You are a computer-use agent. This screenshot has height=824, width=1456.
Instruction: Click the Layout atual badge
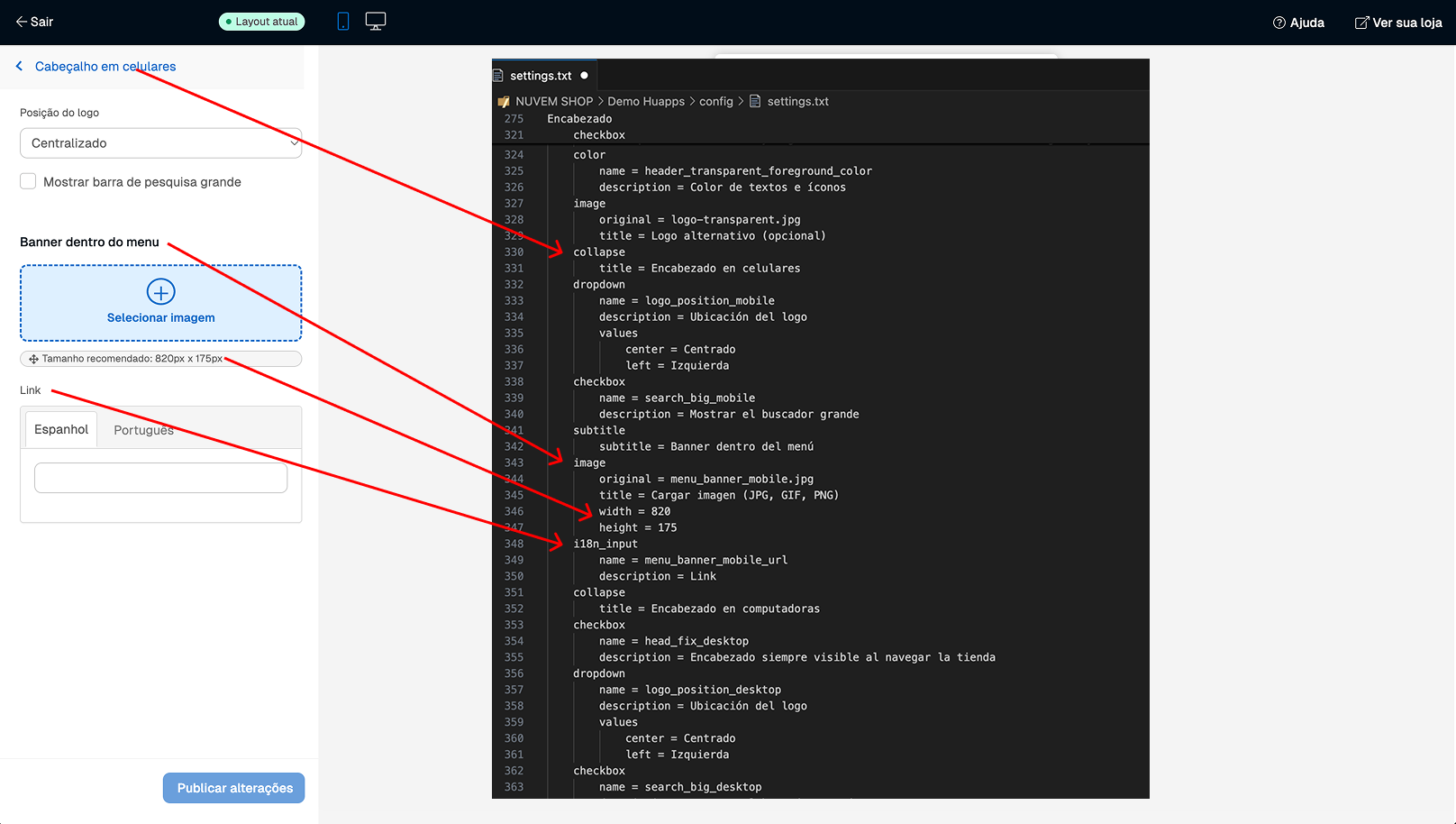[x=261, y=22]
